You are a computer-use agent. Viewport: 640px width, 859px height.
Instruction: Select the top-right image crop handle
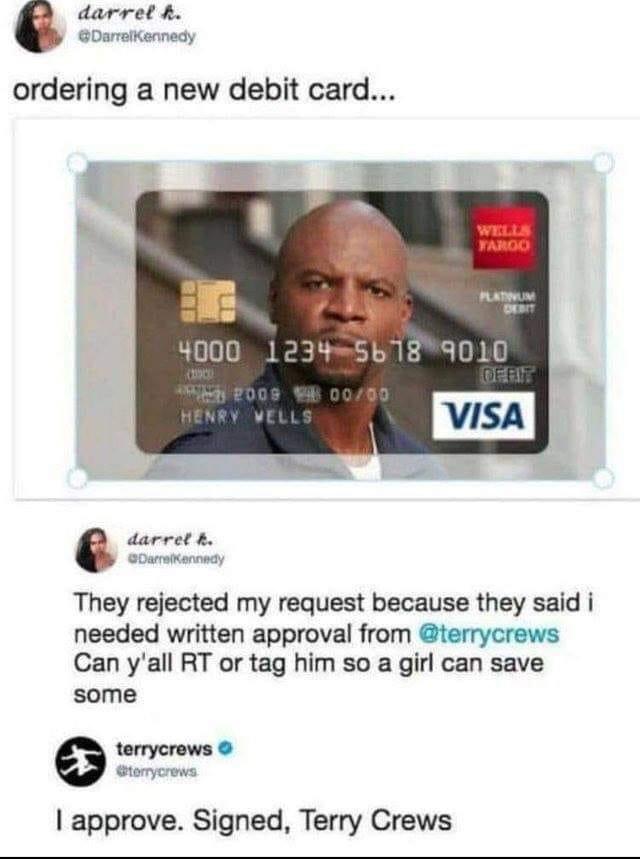point(603,163)
